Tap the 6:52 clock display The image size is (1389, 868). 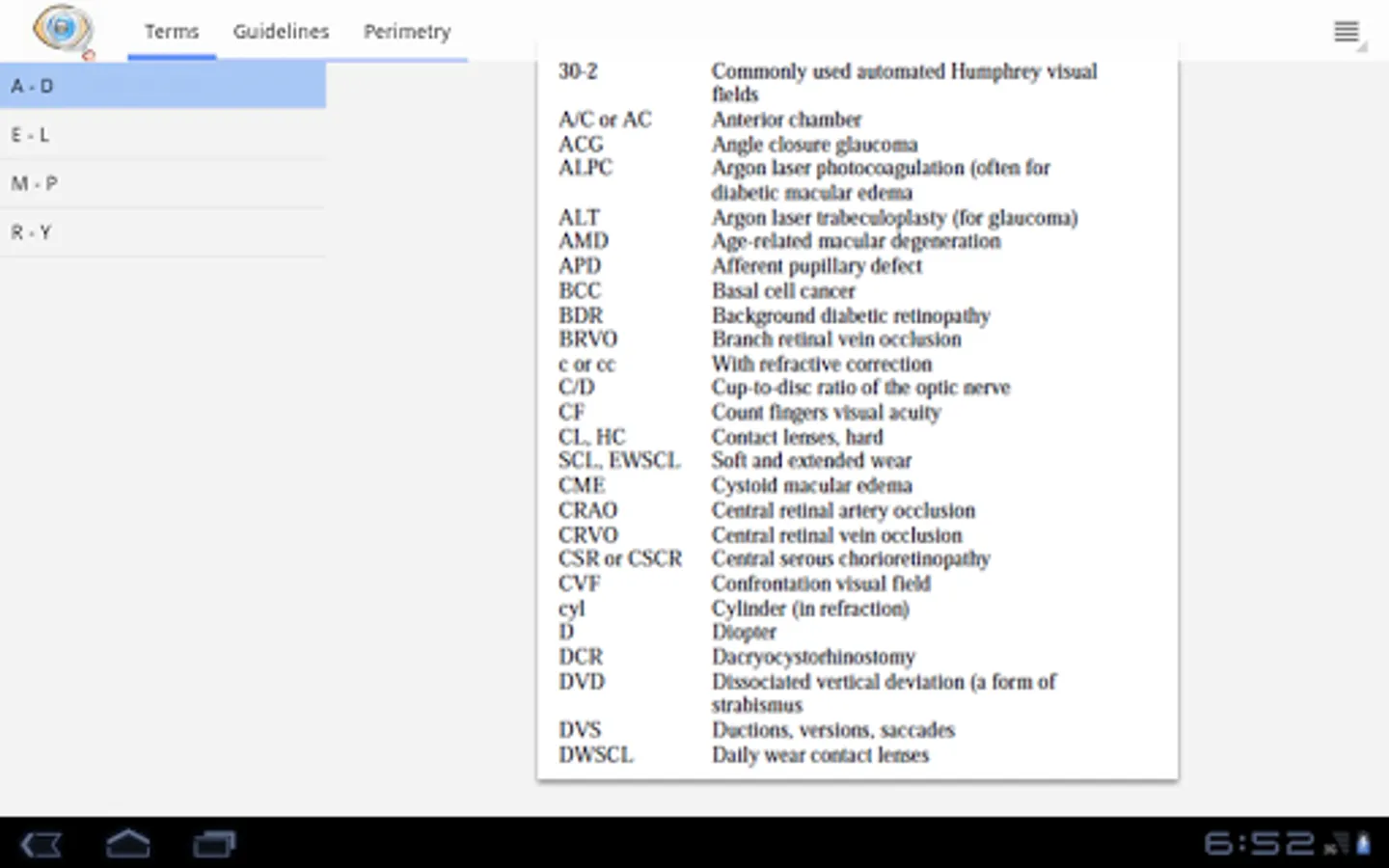click(1259, 844)
